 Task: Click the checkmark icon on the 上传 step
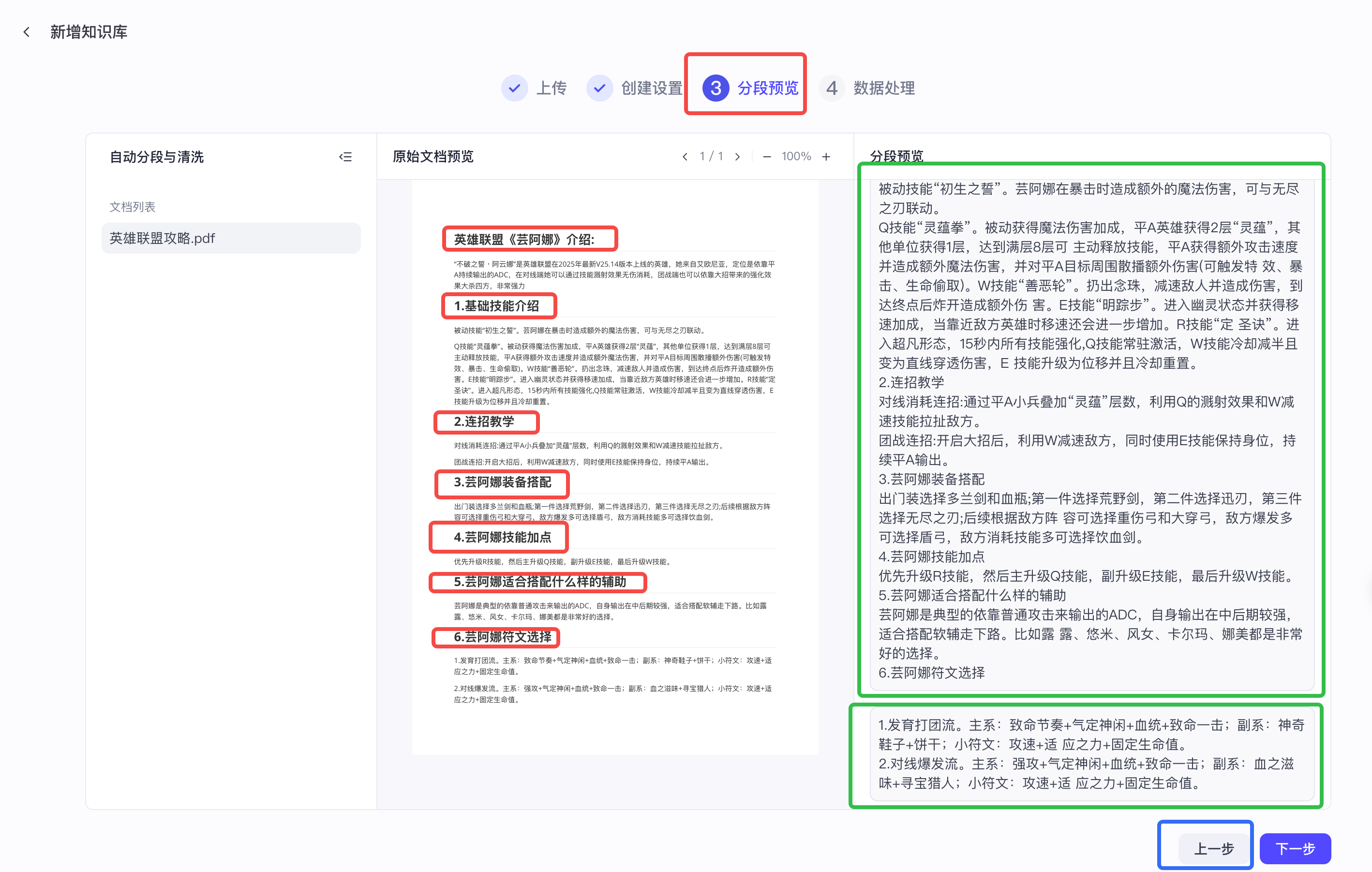pyautogui.click(x=515, y=88)
